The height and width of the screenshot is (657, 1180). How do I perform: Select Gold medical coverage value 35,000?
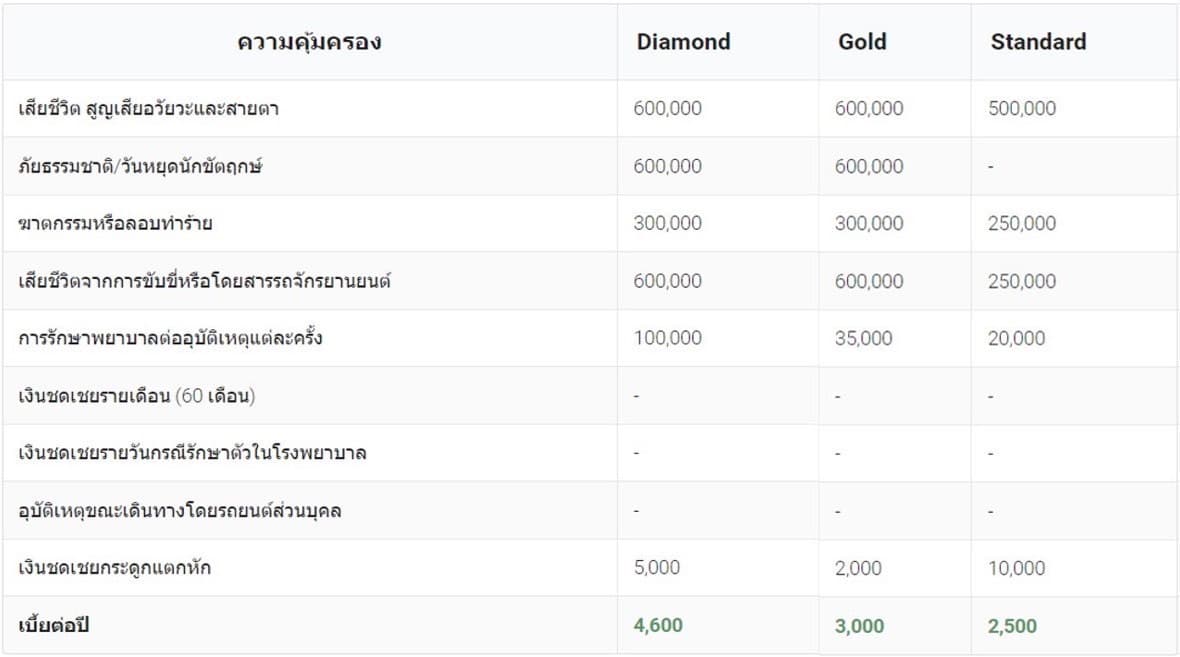863,338
